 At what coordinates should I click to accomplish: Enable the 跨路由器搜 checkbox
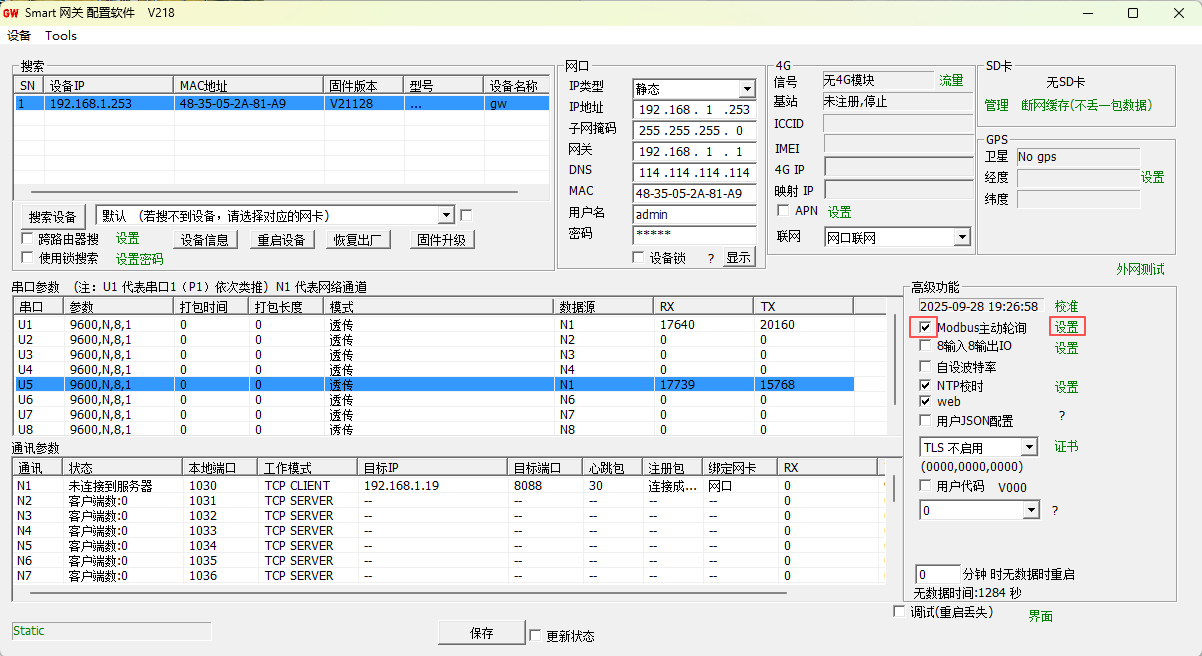27,239
